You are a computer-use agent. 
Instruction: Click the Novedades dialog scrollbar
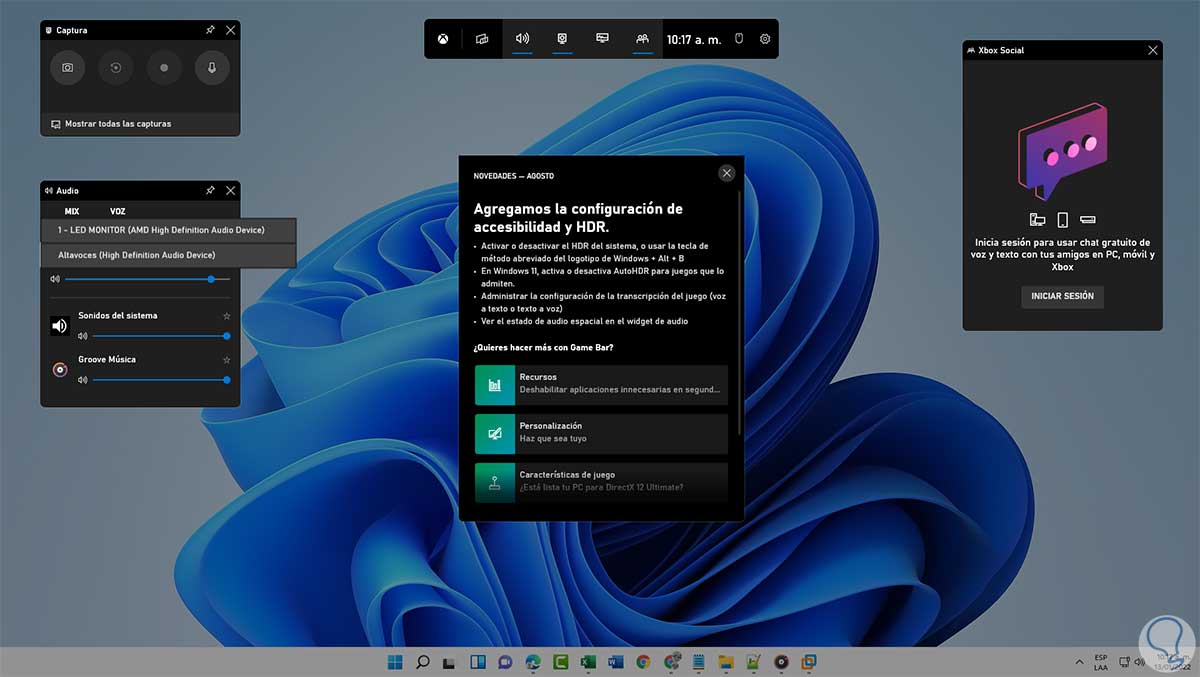[740, 313]
